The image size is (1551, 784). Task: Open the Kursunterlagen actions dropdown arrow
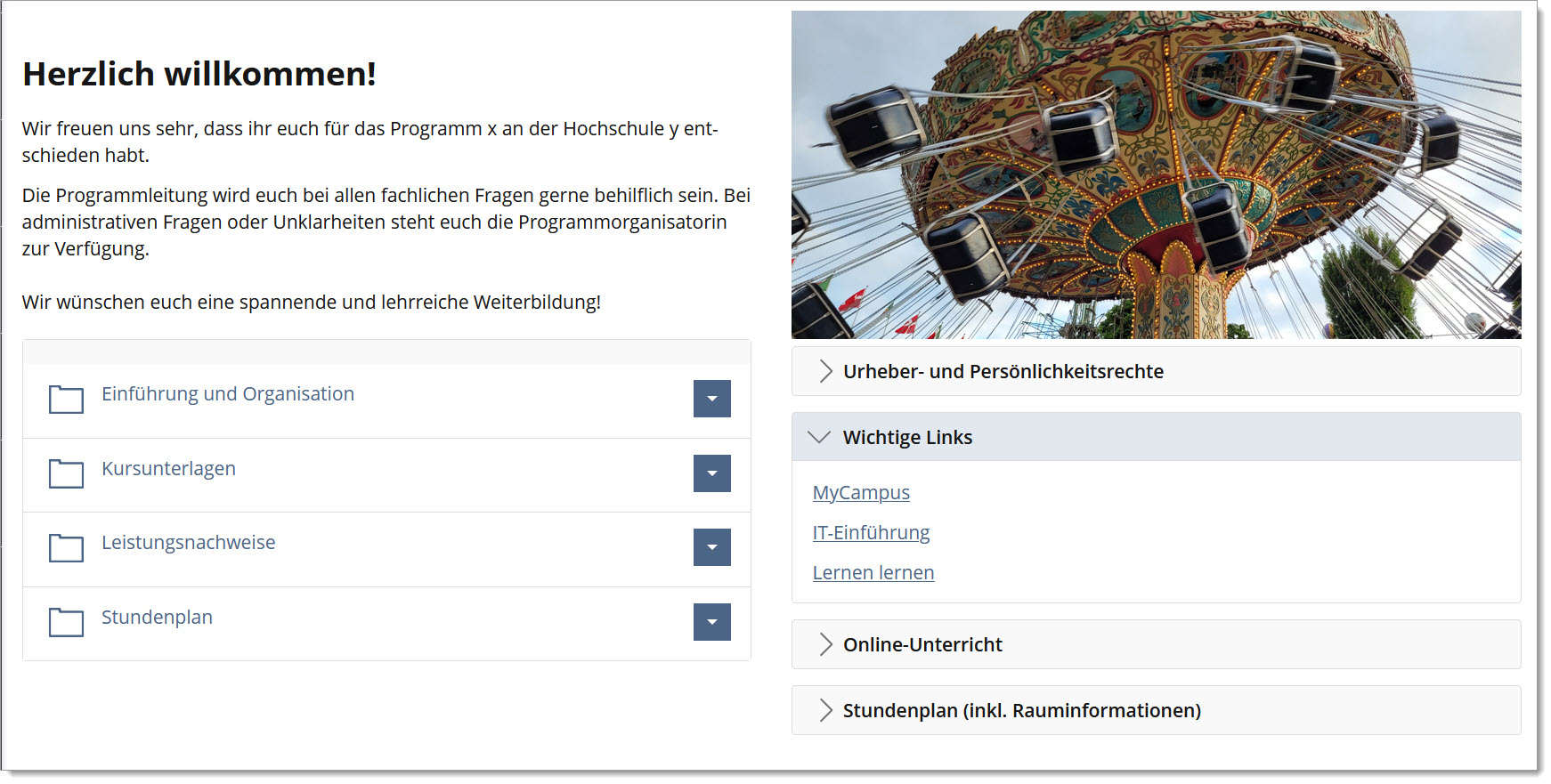[711, 473]
